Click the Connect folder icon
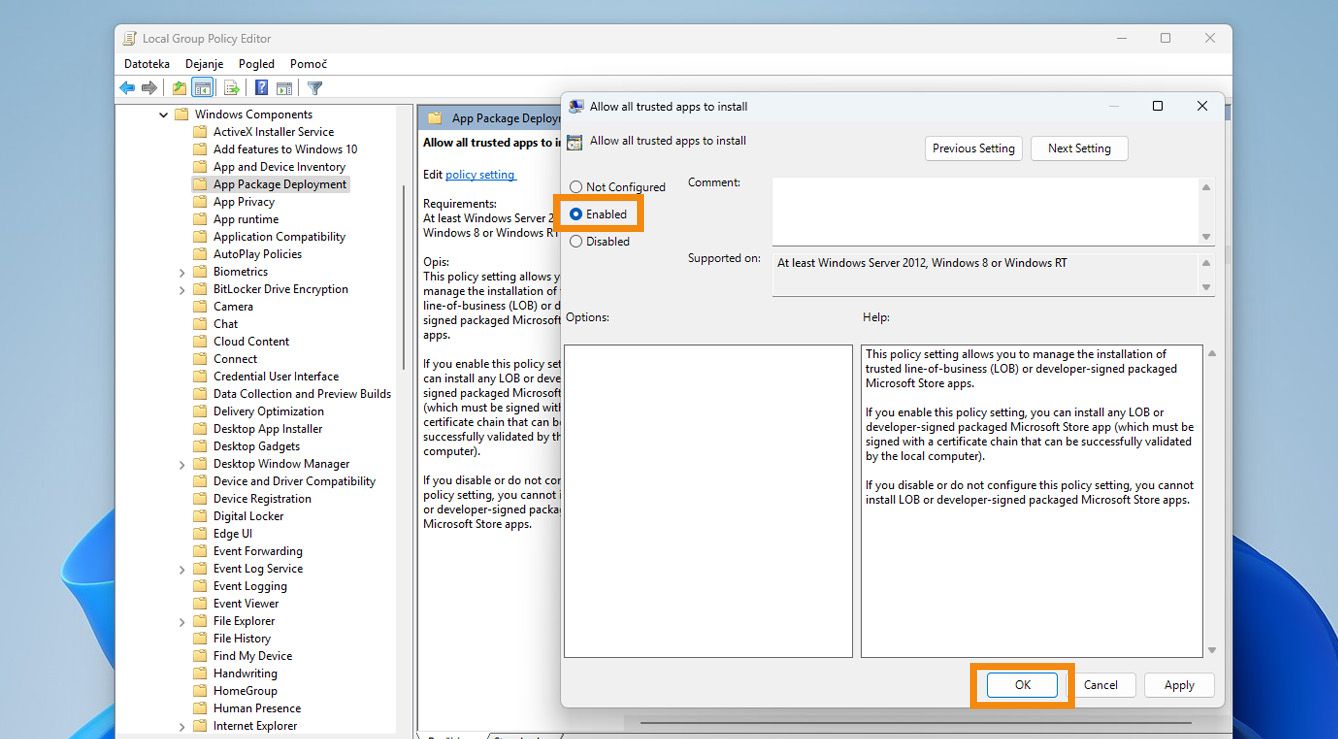The height and width of the screenshot is (739, 1338). (200, 359)
